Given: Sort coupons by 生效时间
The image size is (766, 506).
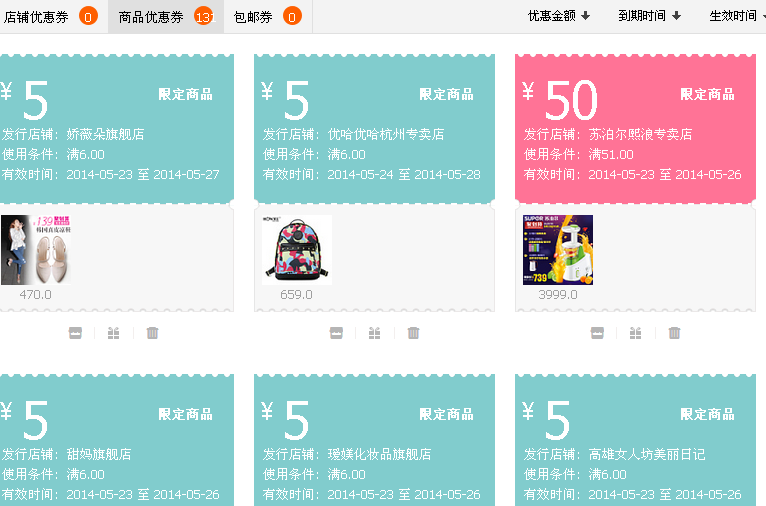Looking at the screenshot, I should [x=735, y=16].
